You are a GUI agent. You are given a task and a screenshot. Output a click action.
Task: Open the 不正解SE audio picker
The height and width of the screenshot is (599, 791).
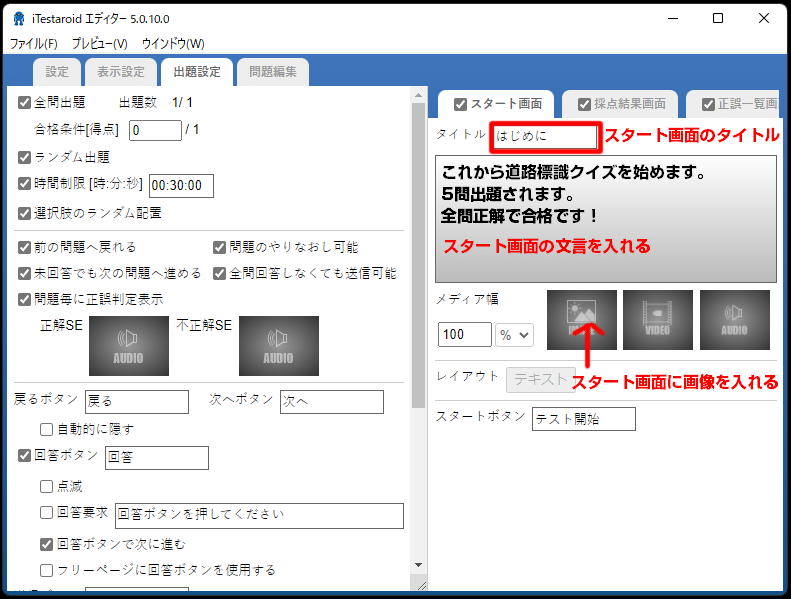click(278, 346)
